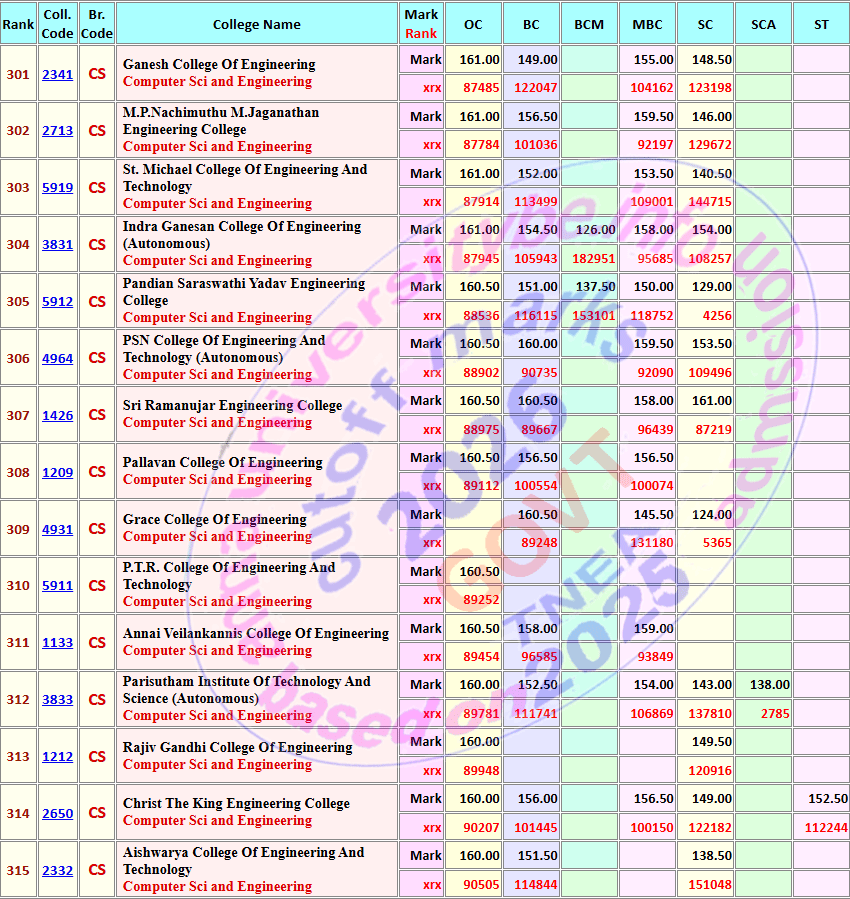This screenshot has width=850, height=899.
Task: Open college code 4931 link
Action: [57, 529]
